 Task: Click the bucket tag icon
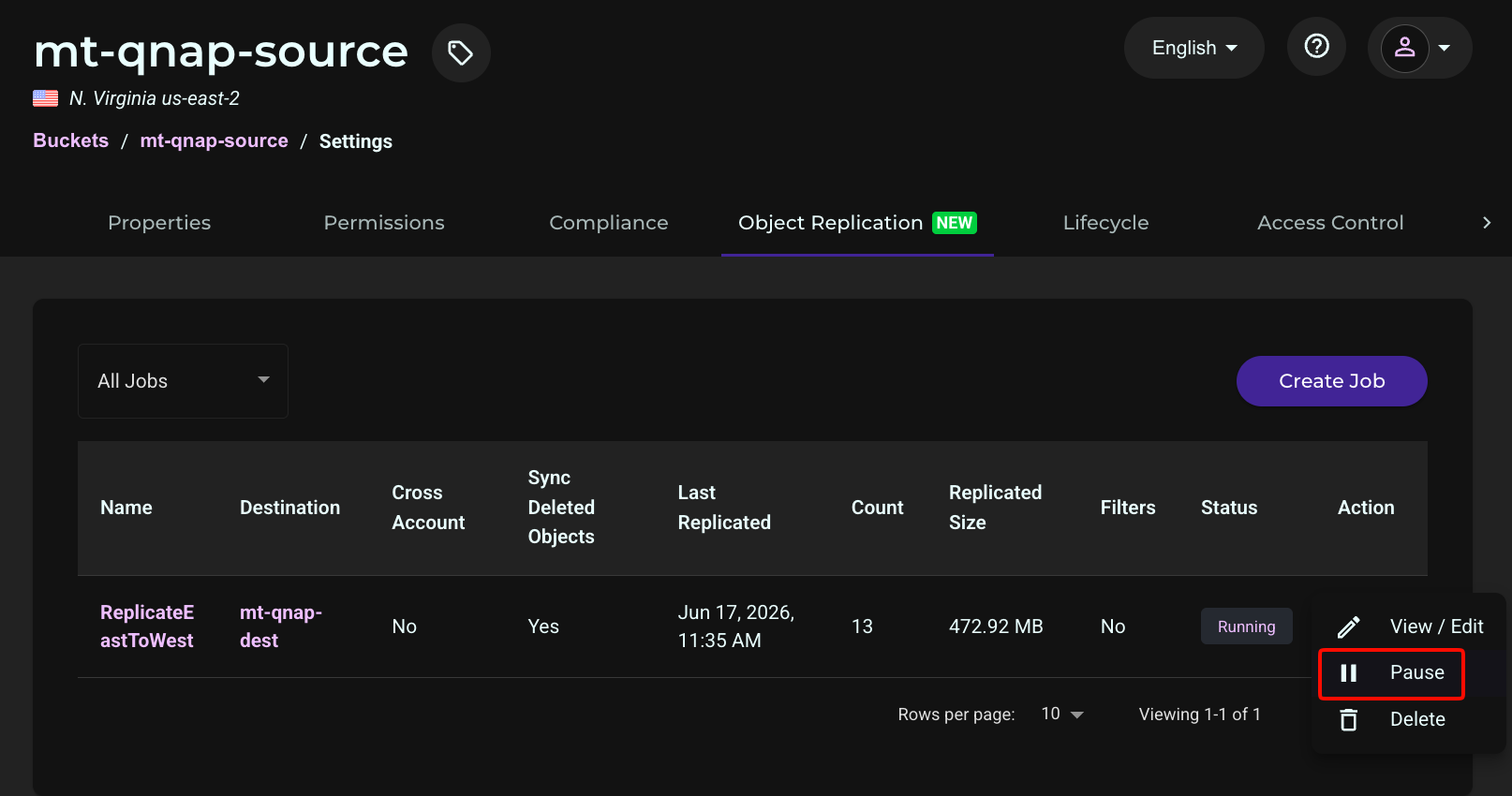460,52
